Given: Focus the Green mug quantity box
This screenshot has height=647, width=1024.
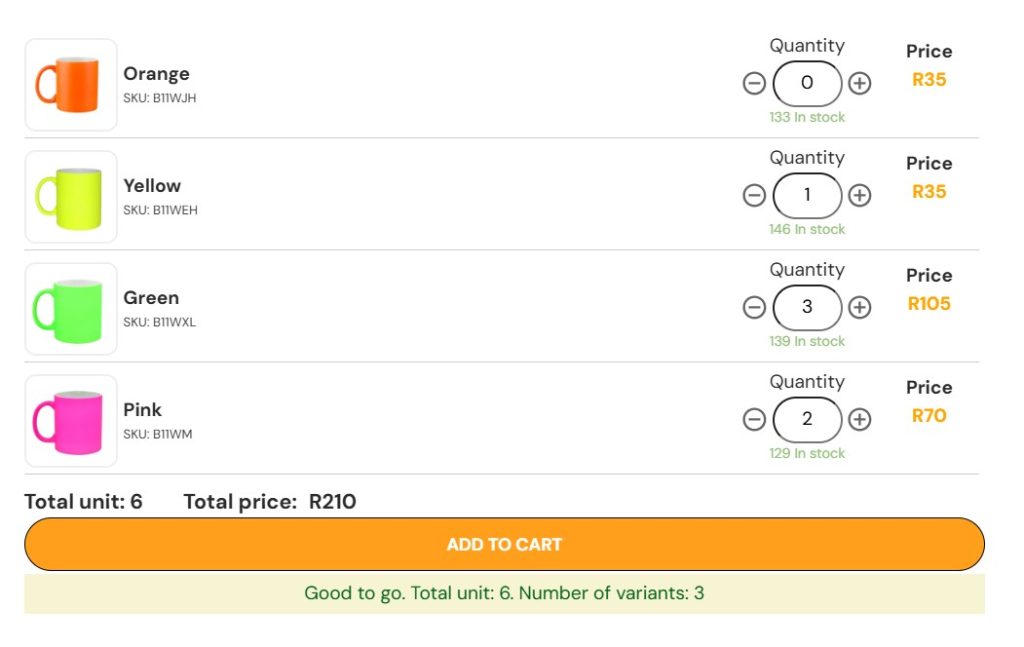Looking at the screenshot, I should [x=807, y=307].
